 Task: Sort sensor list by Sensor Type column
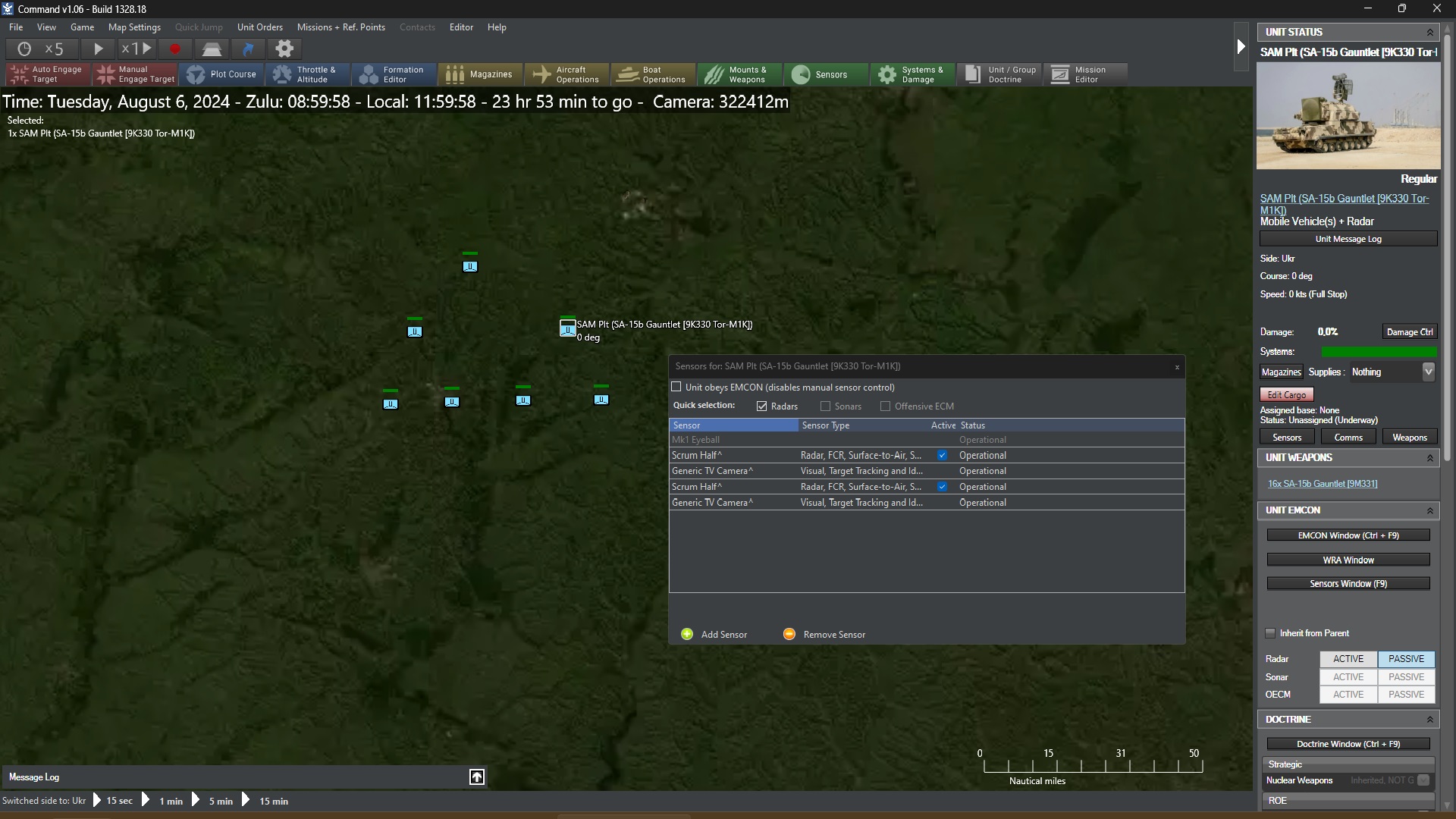point(864,425)
